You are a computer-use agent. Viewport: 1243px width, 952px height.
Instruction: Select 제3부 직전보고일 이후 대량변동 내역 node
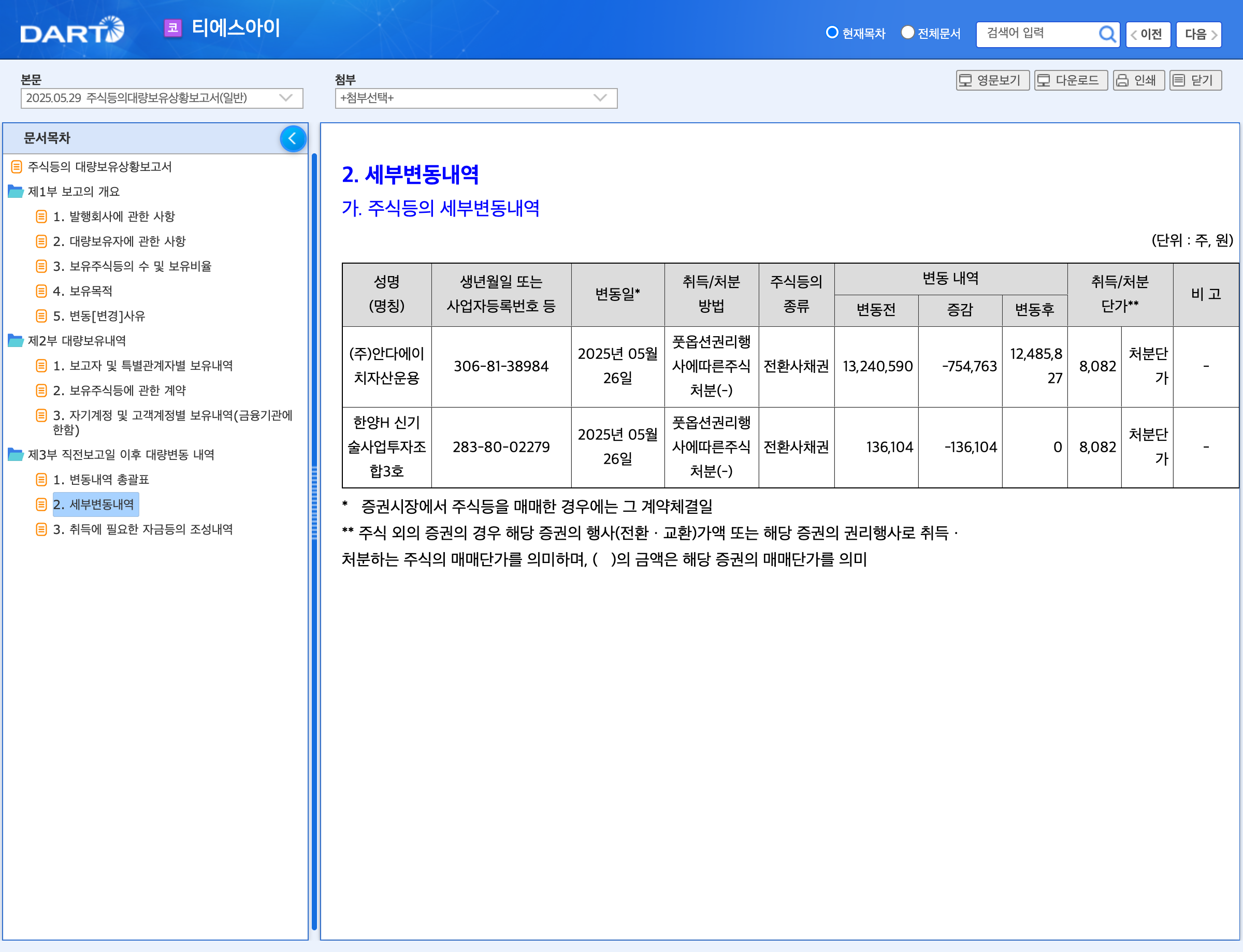pyautogui.click(x=121, y=454)
